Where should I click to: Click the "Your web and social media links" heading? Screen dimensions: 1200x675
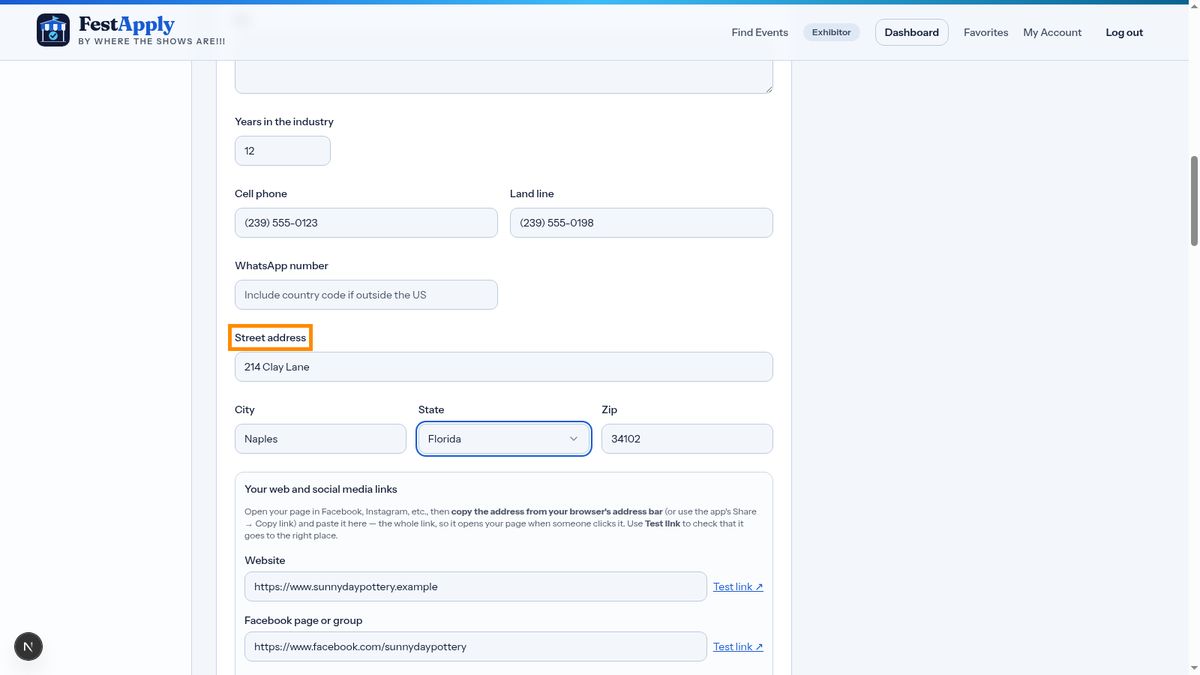click(321, 489)
